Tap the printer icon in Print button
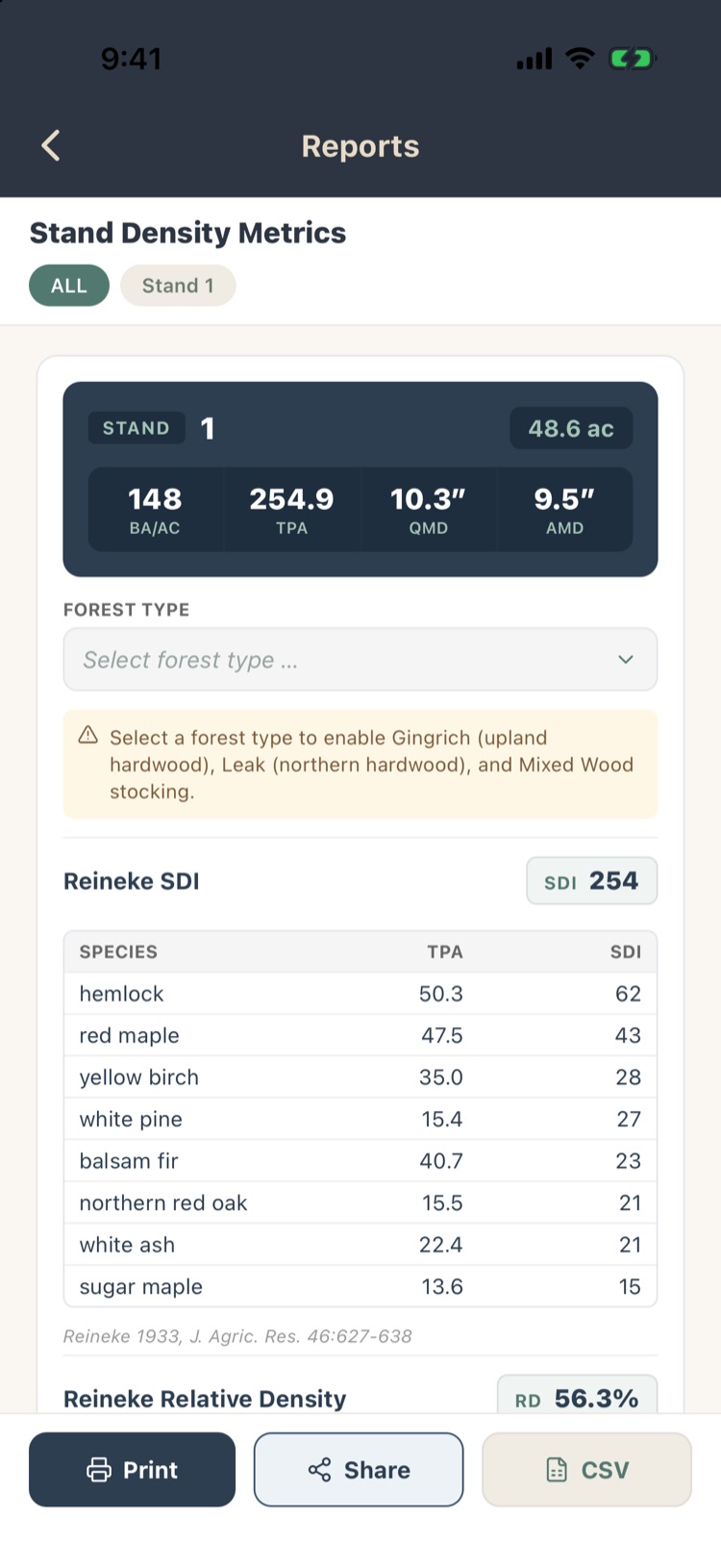This screenshot has height=1568, width=721. [99, 1470]
